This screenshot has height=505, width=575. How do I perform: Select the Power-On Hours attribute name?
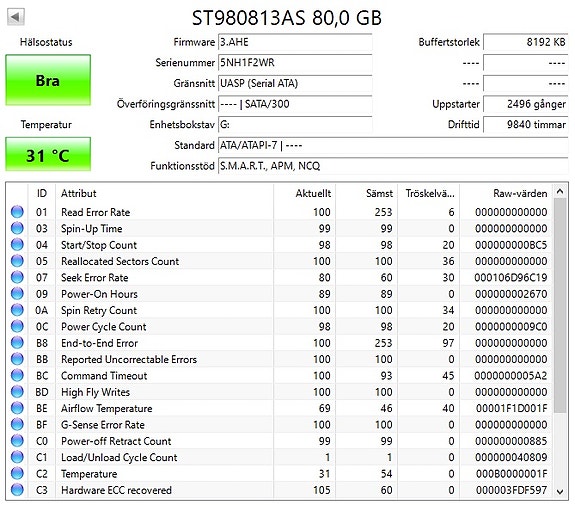coord(99,294)
